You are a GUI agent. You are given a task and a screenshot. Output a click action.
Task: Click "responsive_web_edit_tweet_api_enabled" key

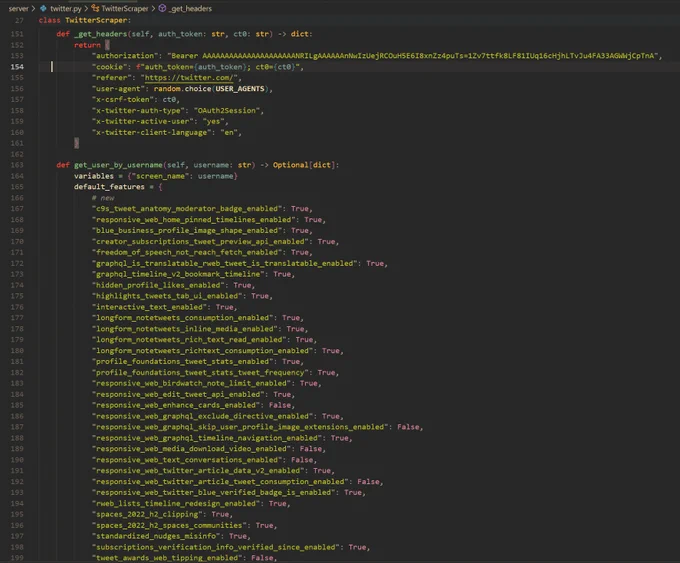click(178, 394)
